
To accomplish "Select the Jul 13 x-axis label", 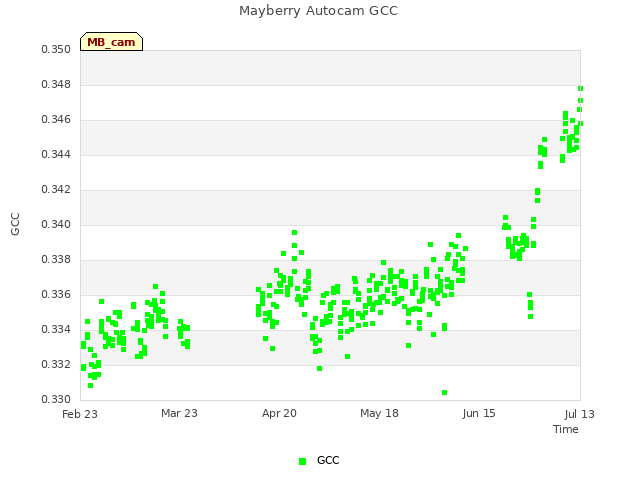I will 580,414.
